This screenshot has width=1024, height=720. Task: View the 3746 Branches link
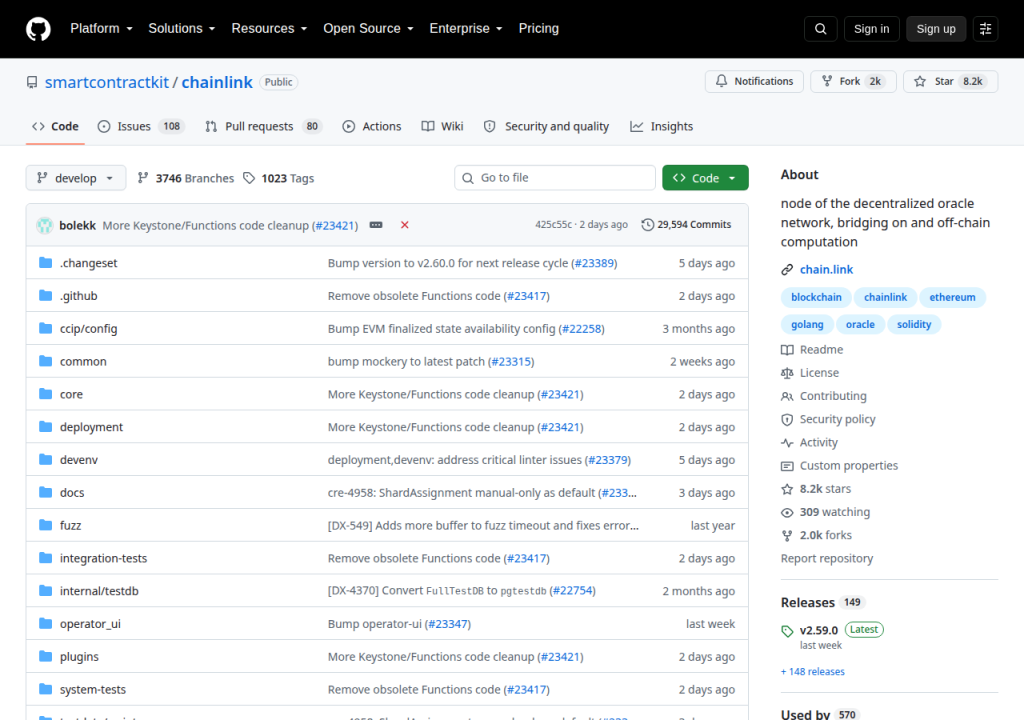click(x=185, y=178)
